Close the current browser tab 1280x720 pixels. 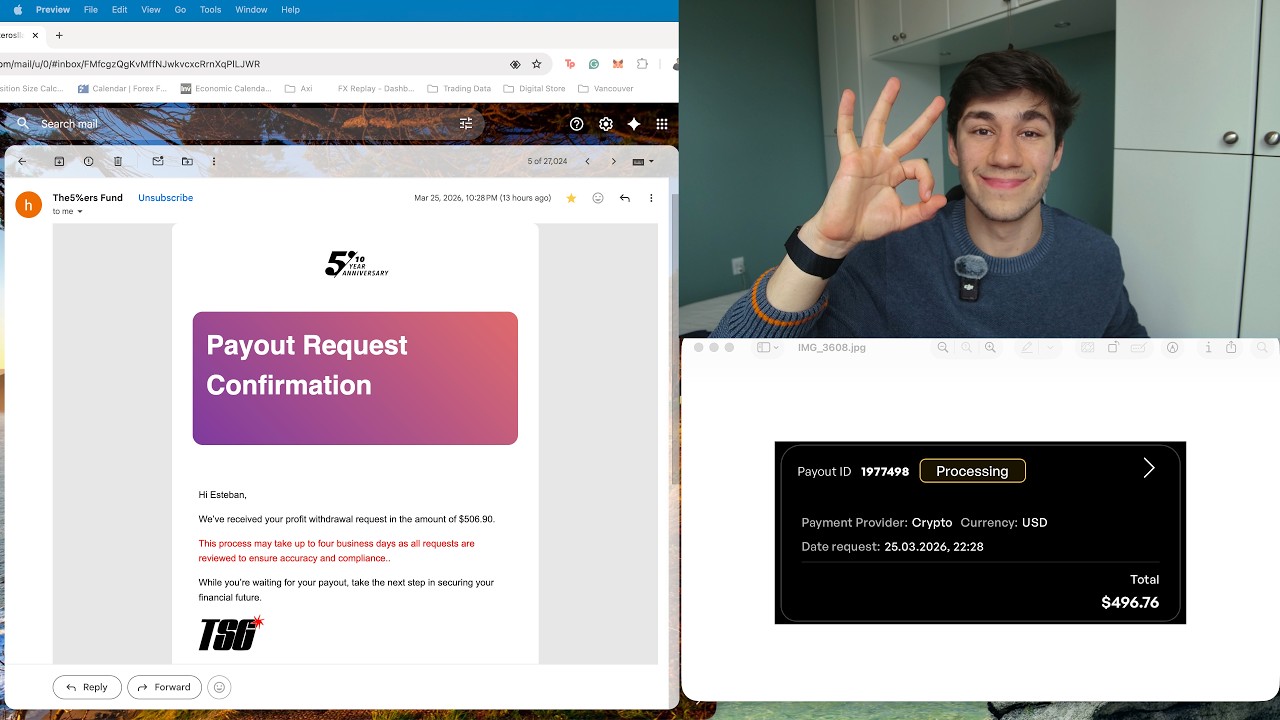[x=36, y=35]
